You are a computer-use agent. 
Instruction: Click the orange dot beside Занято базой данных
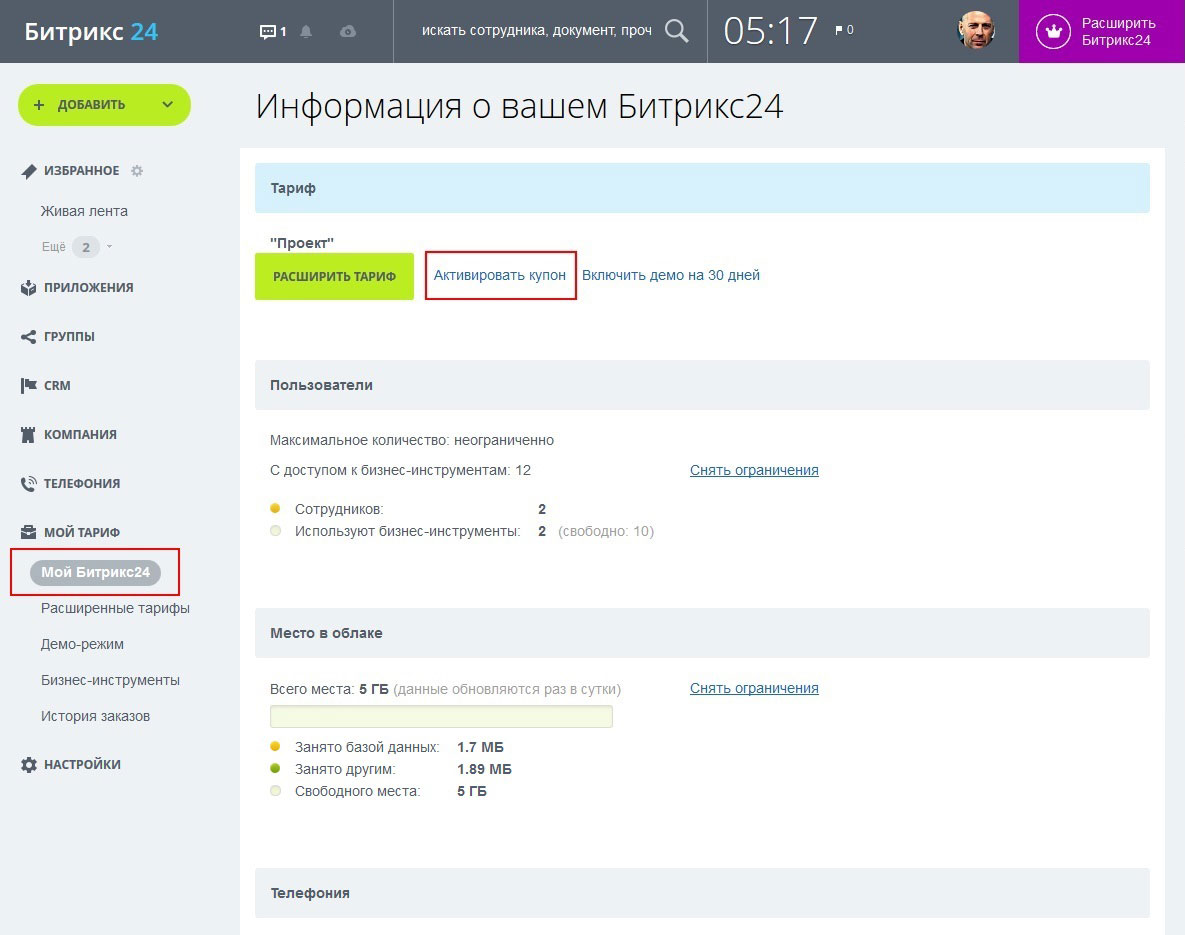tap(275, 746)
